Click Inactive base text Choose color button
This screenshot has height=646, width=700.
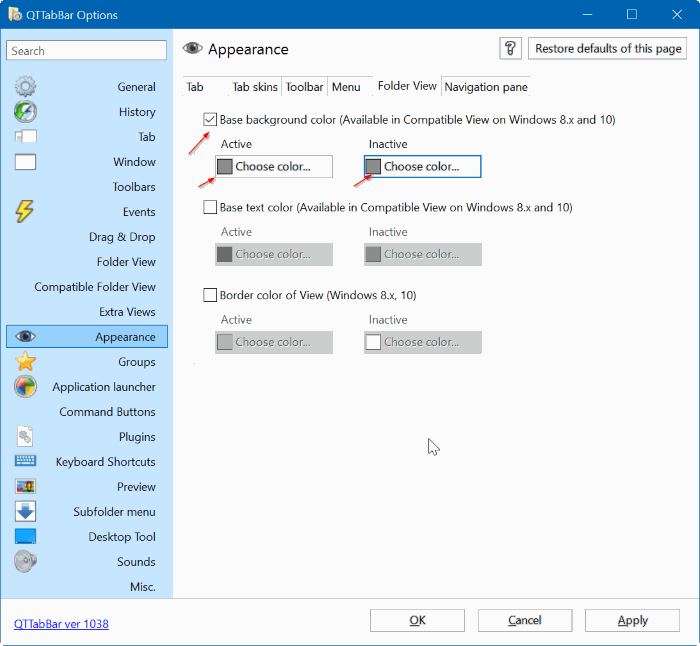pyautogui.click(x=422, y=254)
